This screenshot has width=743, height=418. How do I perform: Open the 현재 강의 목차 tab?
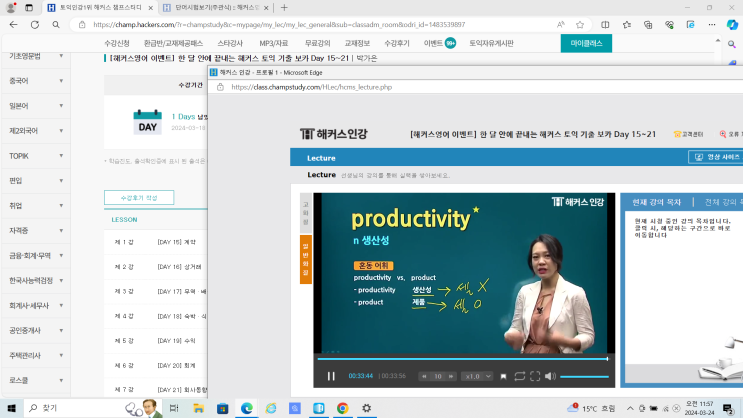[x=656, y=202]
